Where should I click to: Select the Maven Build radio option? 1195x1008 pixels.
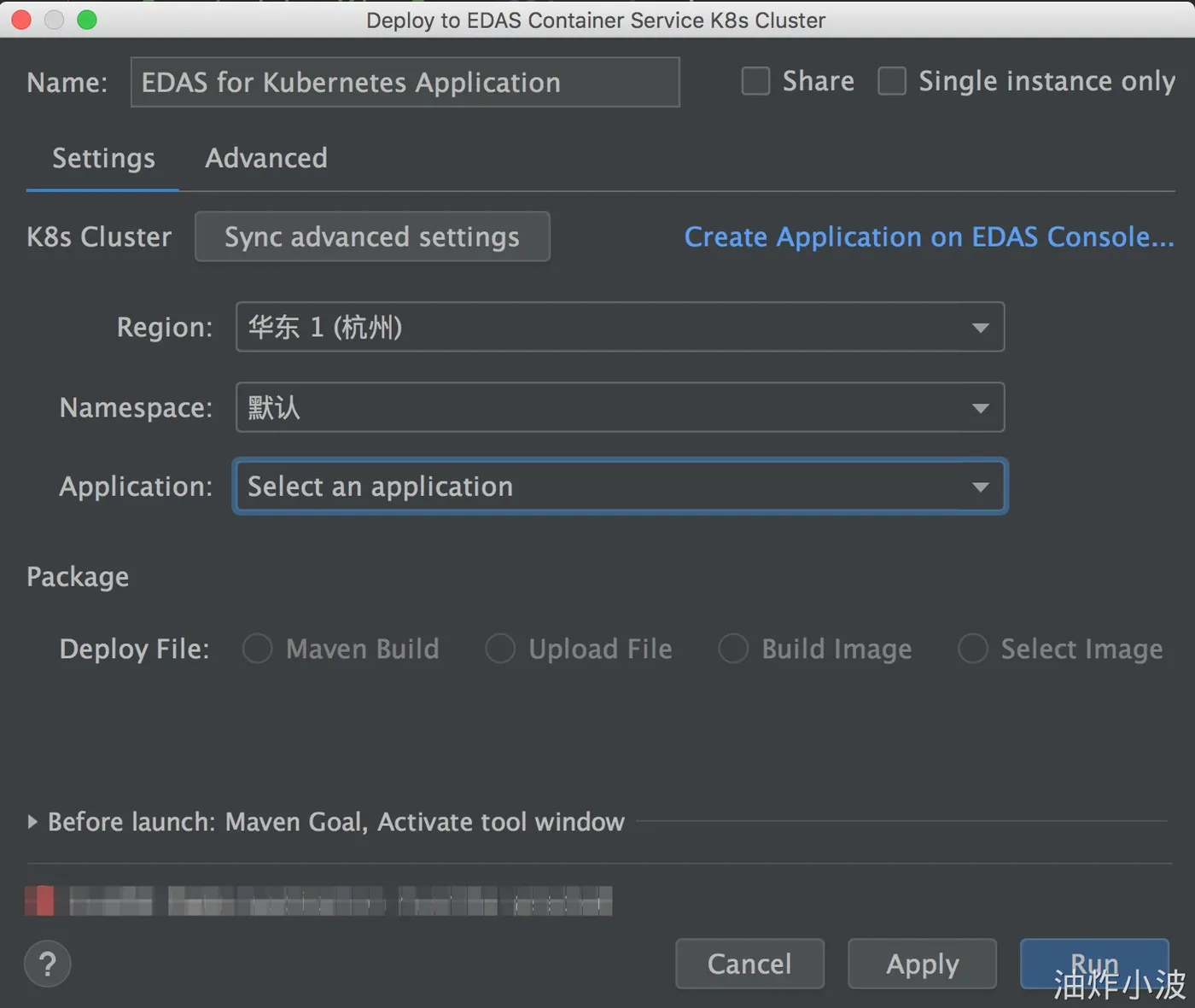[x=257, y=649]
